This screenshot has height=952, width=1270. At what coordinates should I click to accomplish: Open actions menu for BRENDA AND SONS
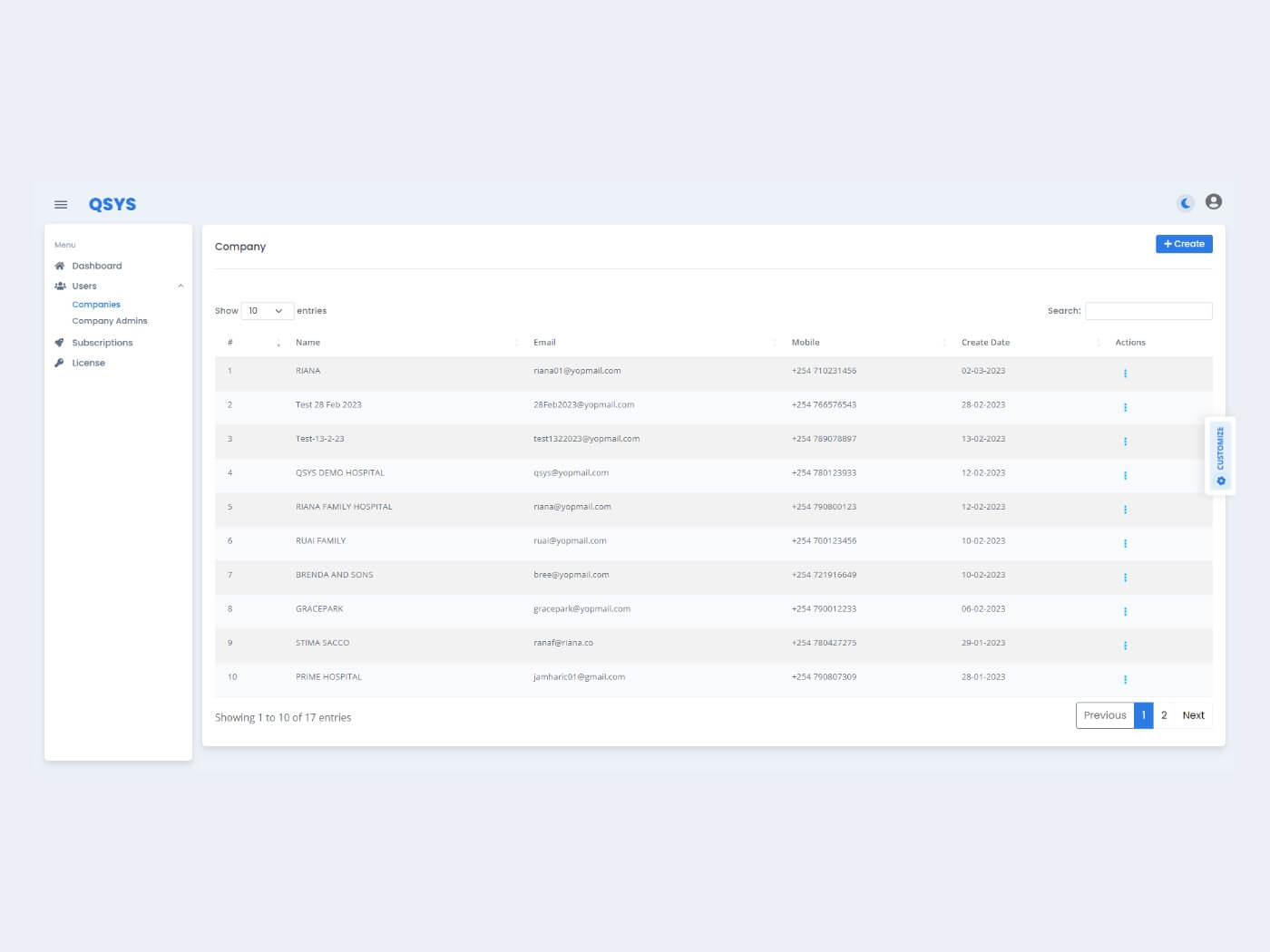tap(1125, 578)
